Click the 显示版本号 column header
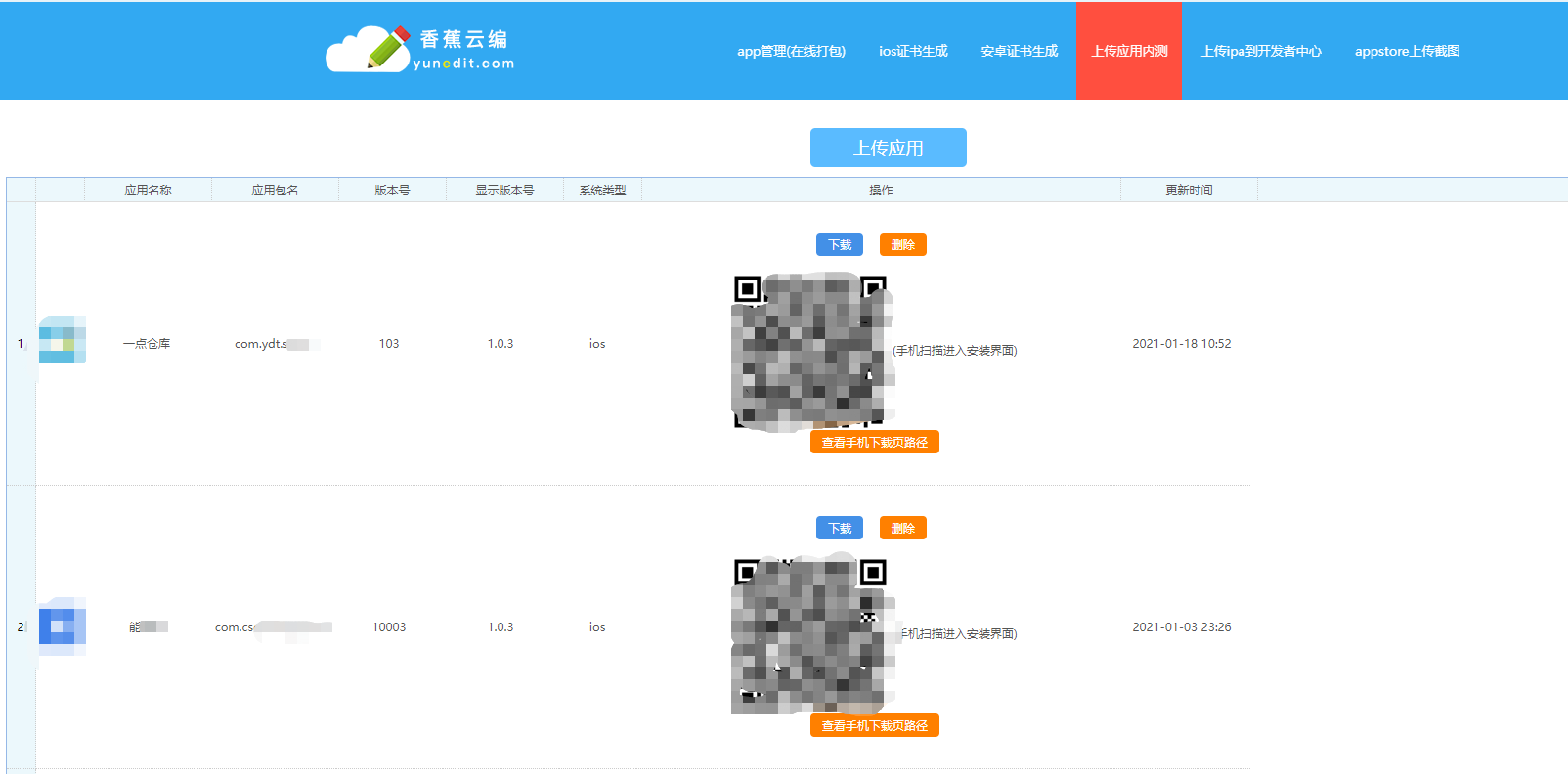The width and height of the screenshot is (1568, 774). point(504,190)
